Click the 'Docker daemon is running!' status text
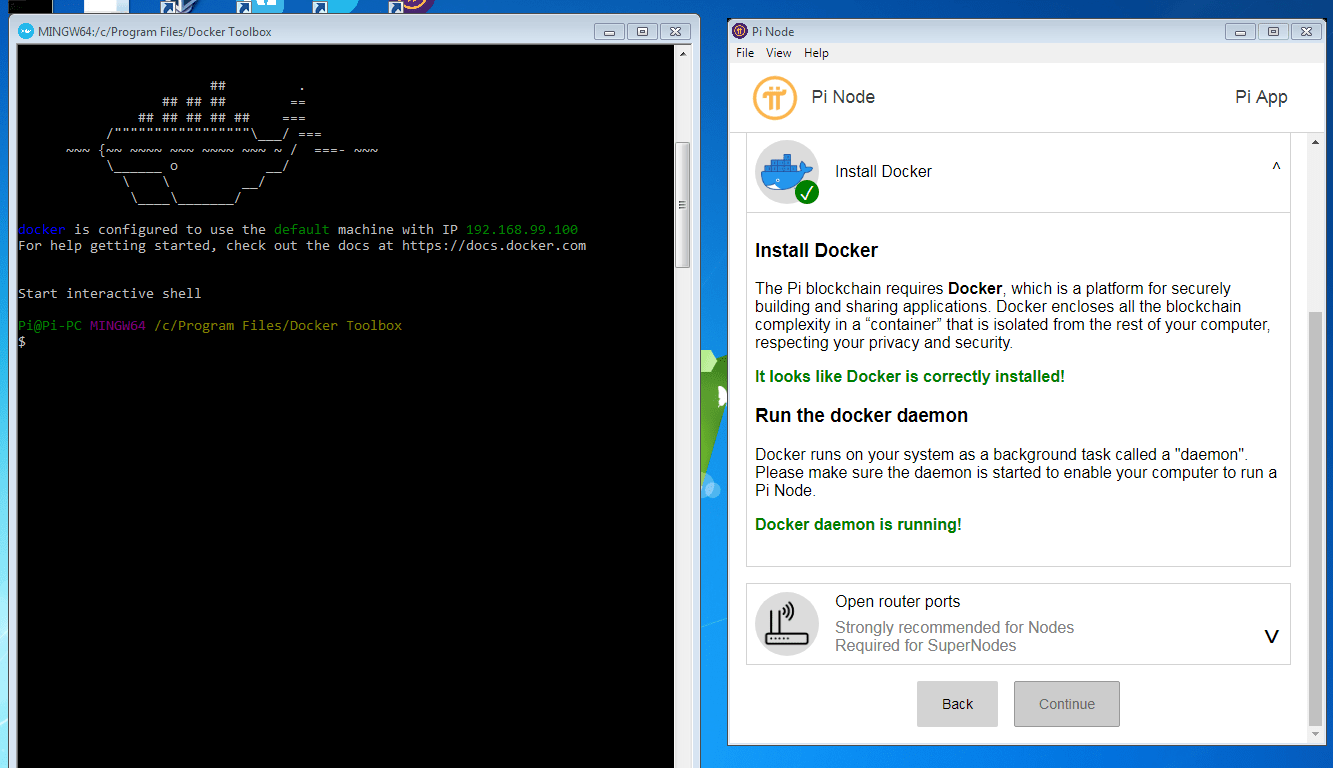 858,524
